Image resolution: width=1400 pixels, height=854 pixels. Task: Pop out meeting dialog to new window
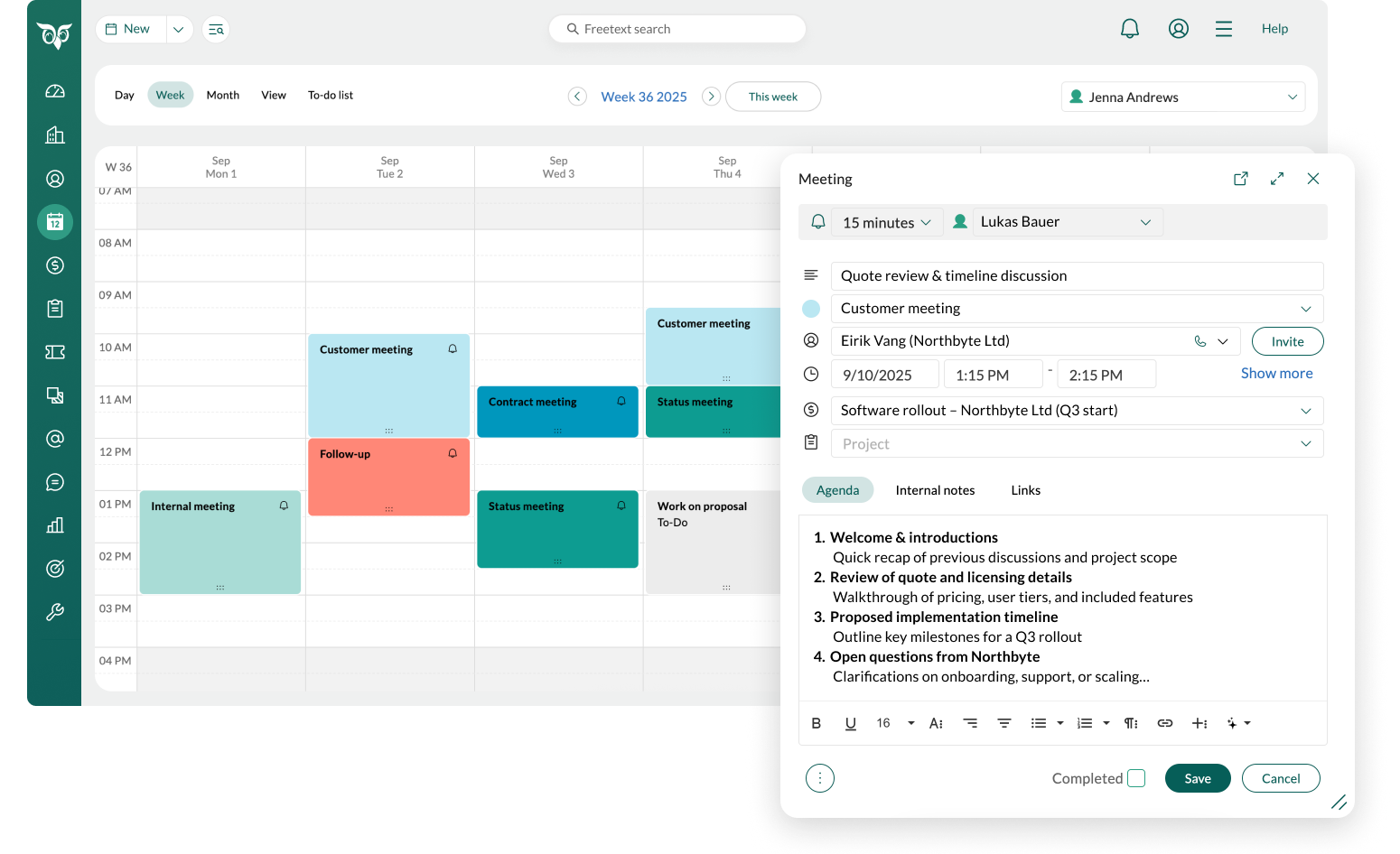[1240, 179]
